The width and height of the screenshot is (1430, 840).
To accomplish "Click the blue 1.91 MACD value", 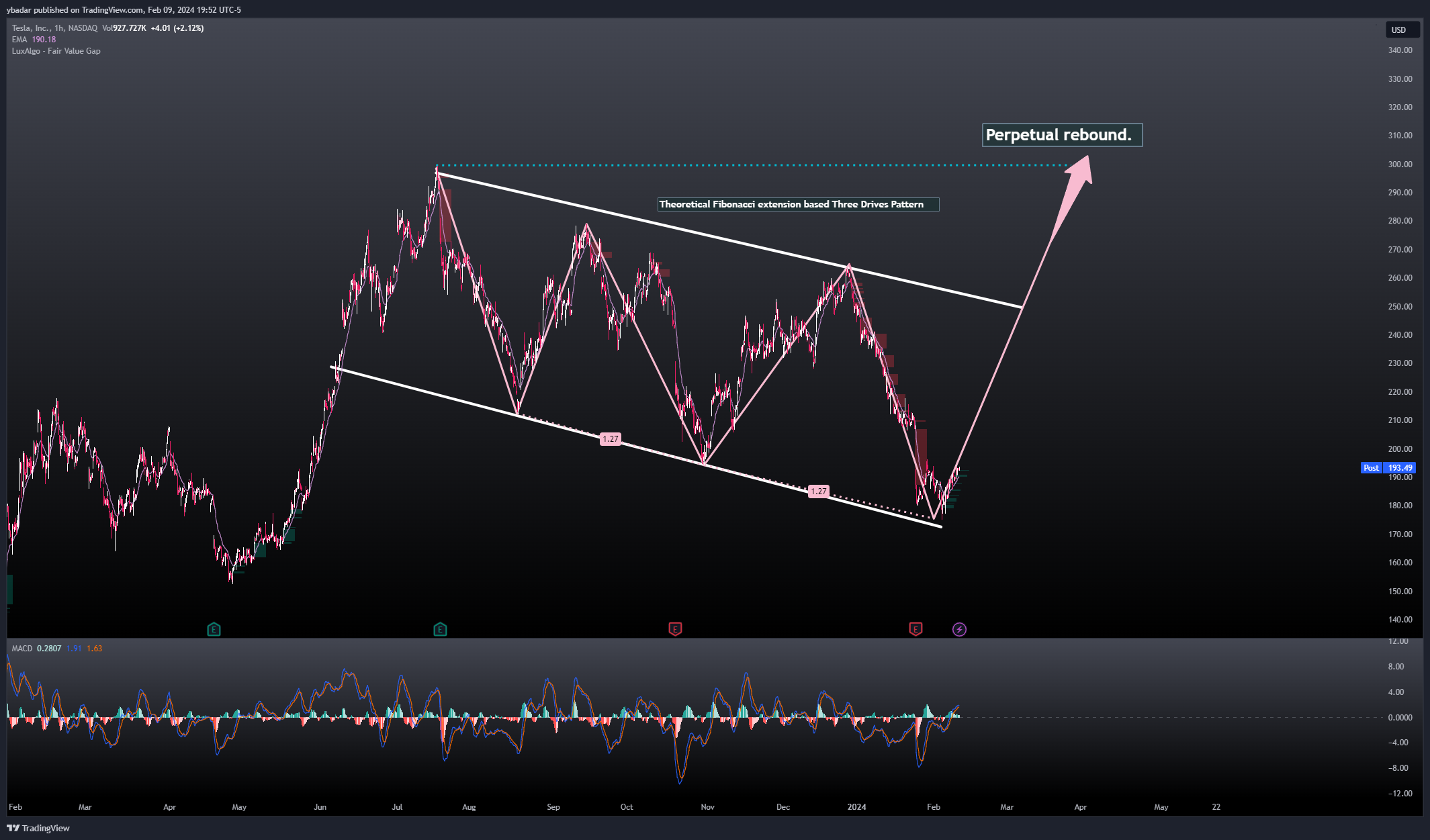I will pyautogui.click(x=74, y=649).
